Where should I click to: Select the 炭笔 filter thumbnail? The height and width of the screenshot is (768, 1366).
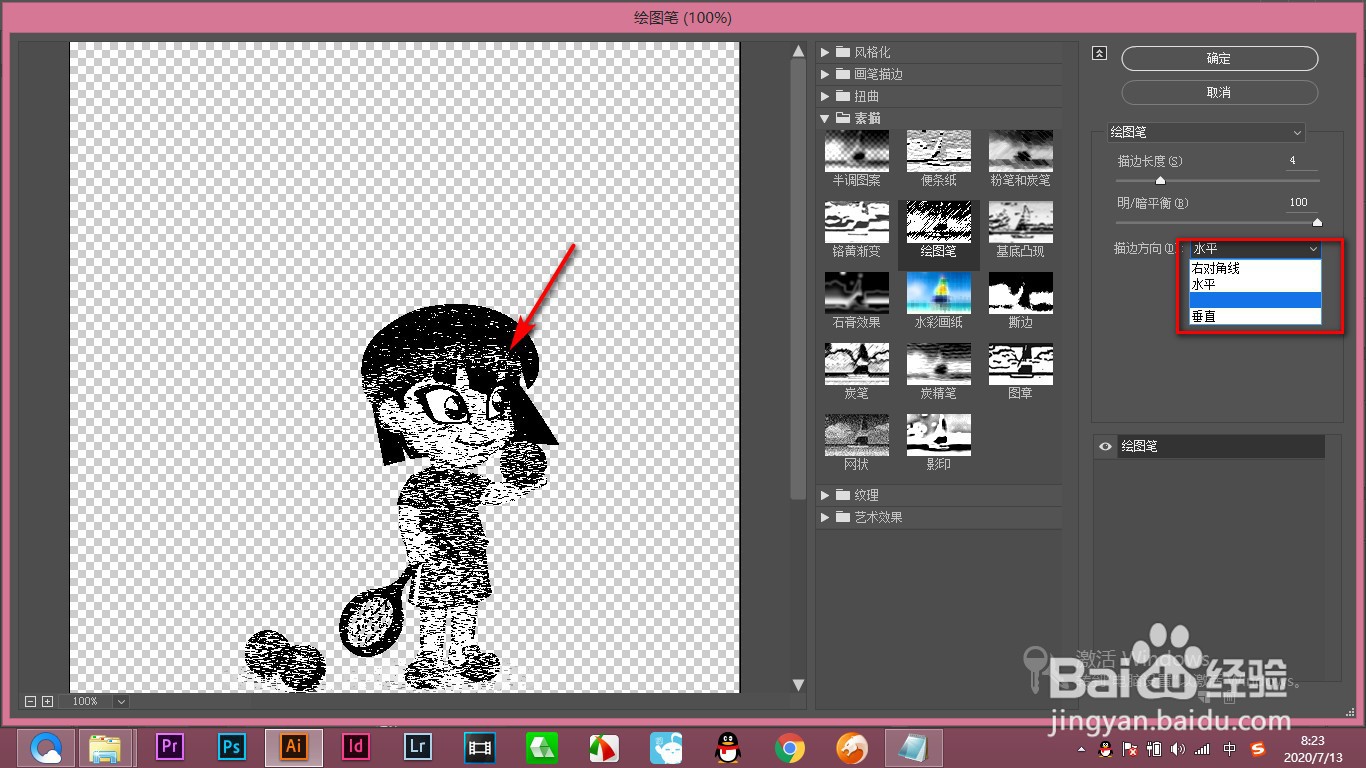pos(856,364)
